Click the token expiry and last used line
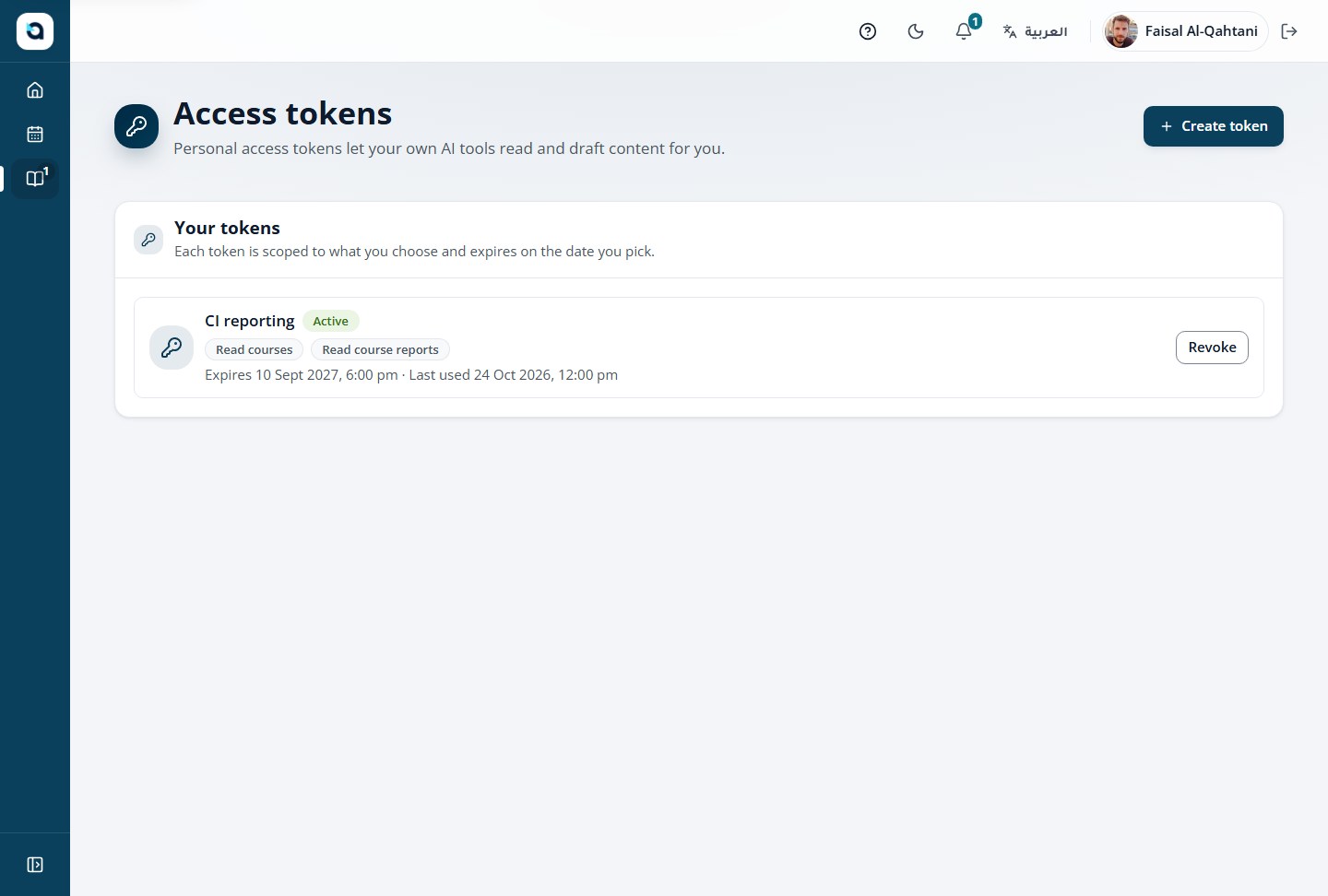Screen dimensions: 1328x896 tap(411, 375)
